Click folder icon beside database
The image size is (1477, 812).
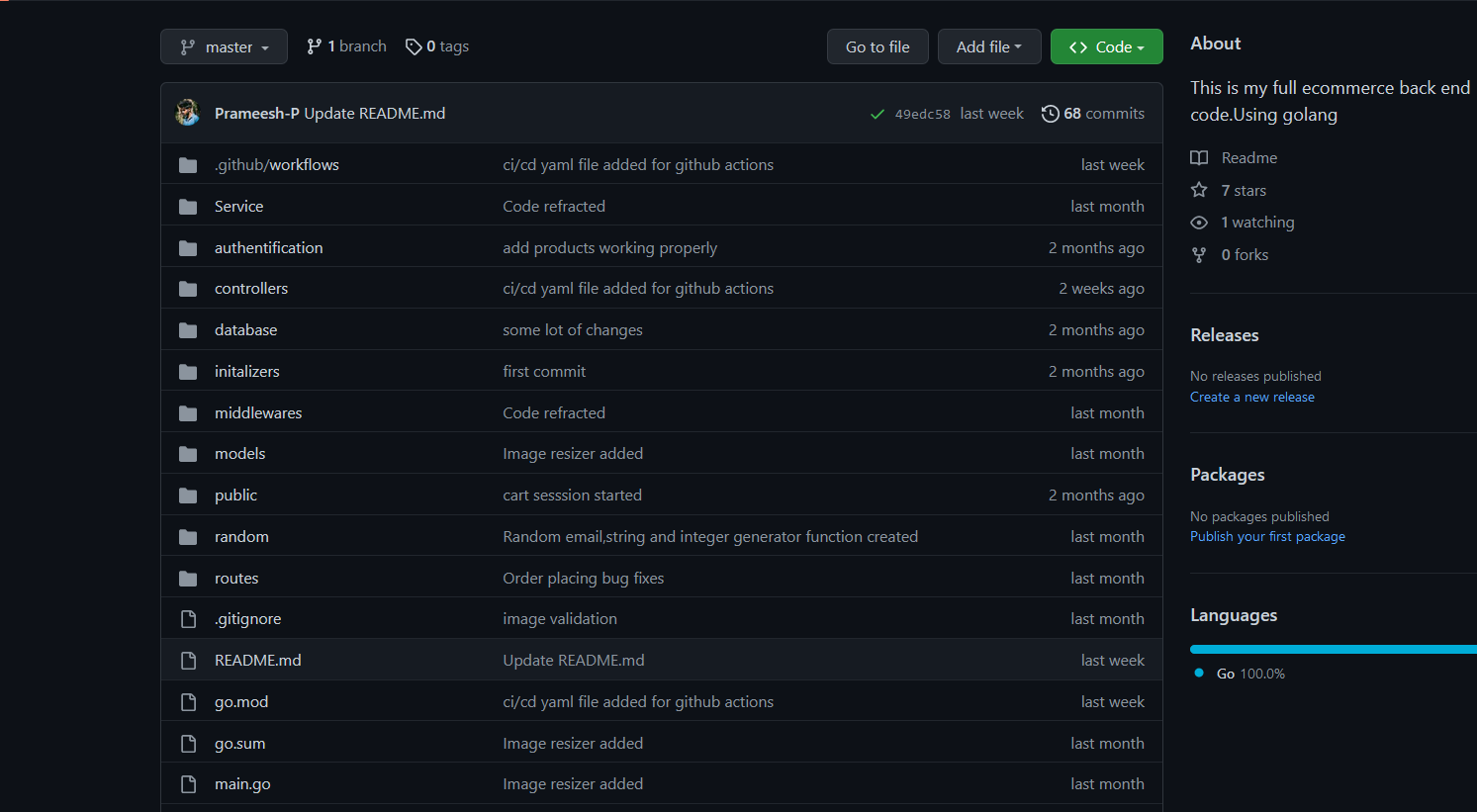point(188,330)
